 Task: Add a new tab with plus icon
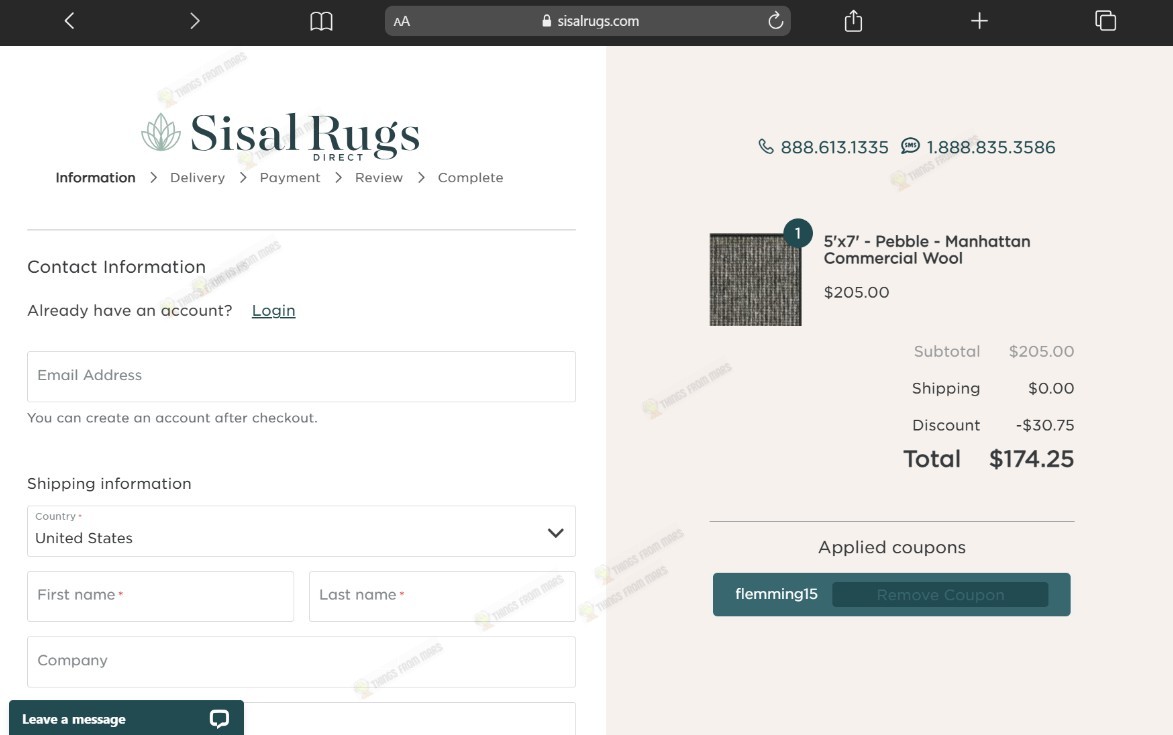[x=979, y=21]
